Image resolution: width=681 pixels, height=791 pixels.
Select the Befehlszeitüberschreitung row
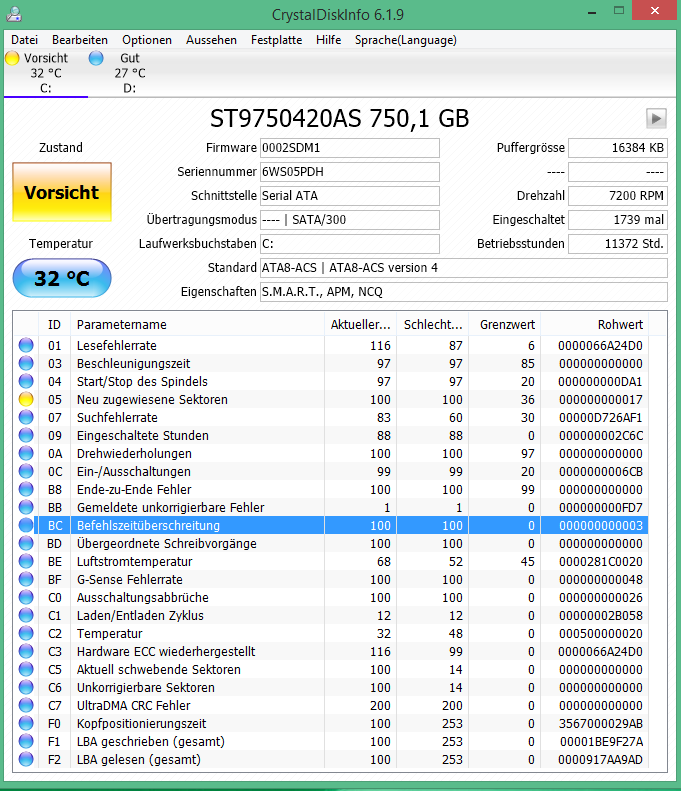[x=332, y=525]
